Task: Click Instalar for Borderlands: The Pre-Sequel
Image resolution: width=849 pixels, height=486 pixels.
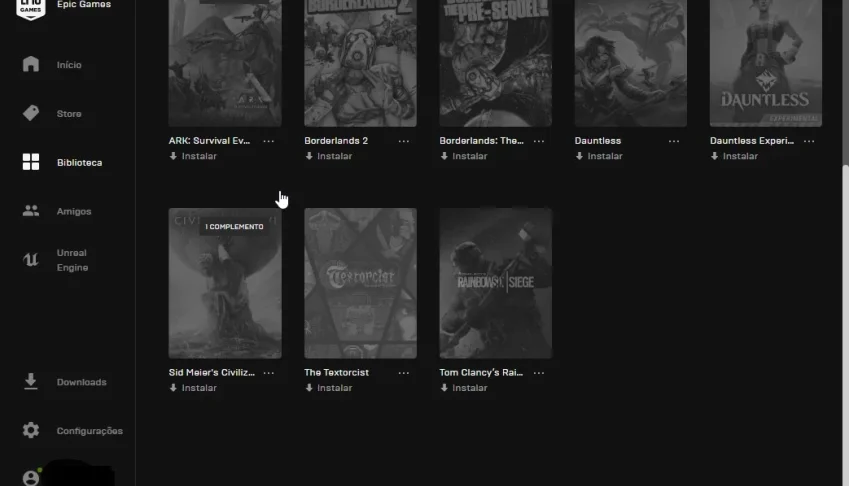Action: (x=470, y=156)
